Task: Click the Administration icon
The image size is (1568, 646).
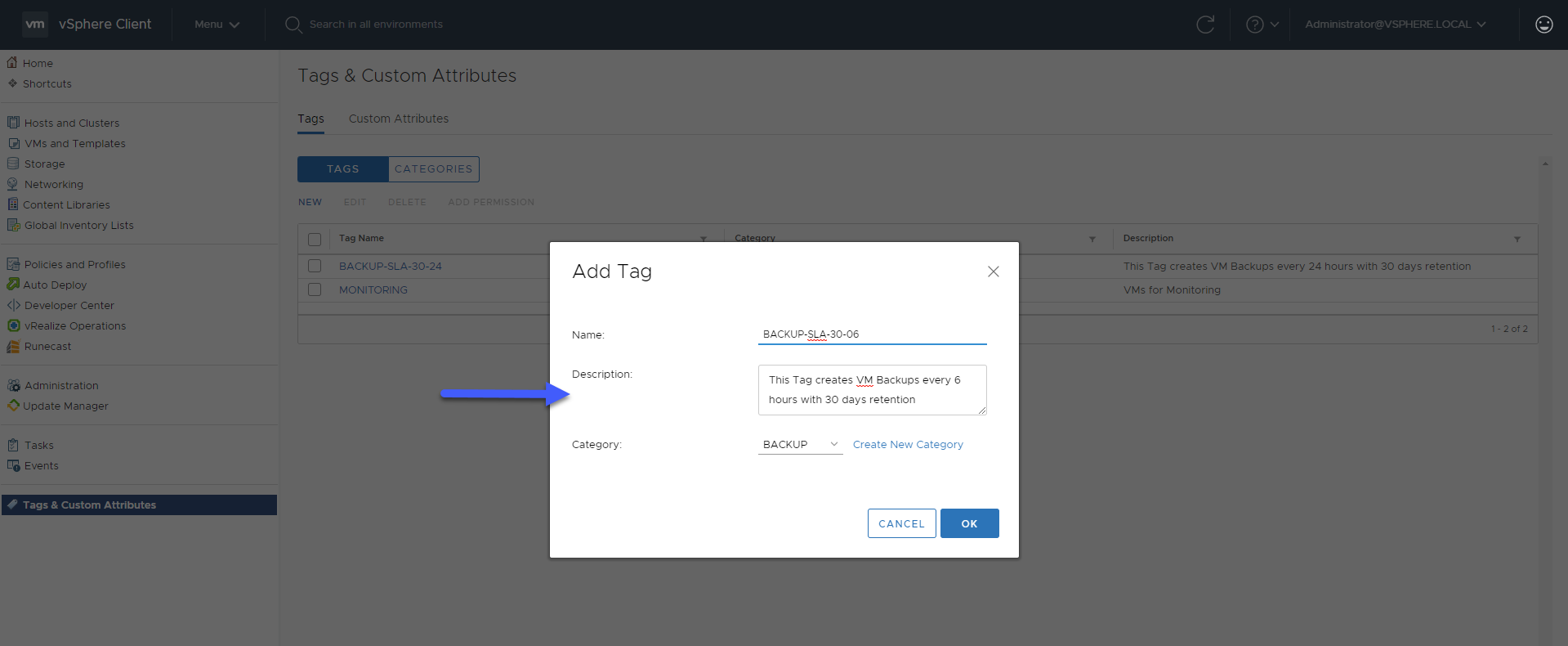Action: click(13, 385)
